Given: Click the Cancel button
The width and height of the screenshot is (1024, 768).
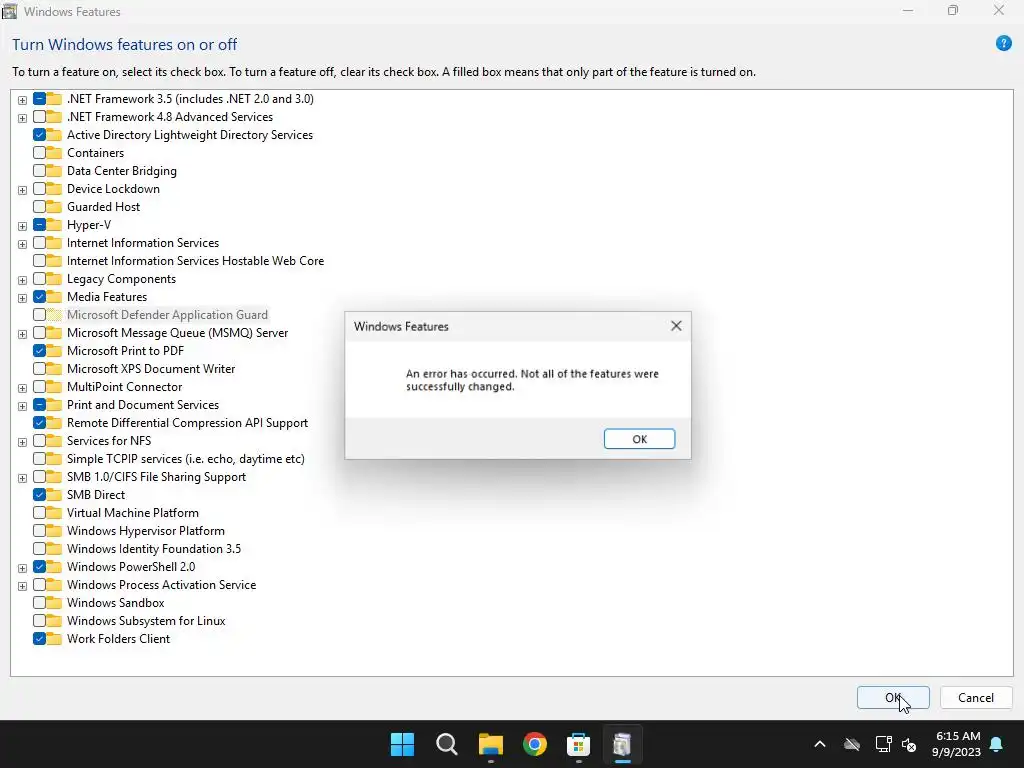Looking at the screenshot, I should (976, 697).
